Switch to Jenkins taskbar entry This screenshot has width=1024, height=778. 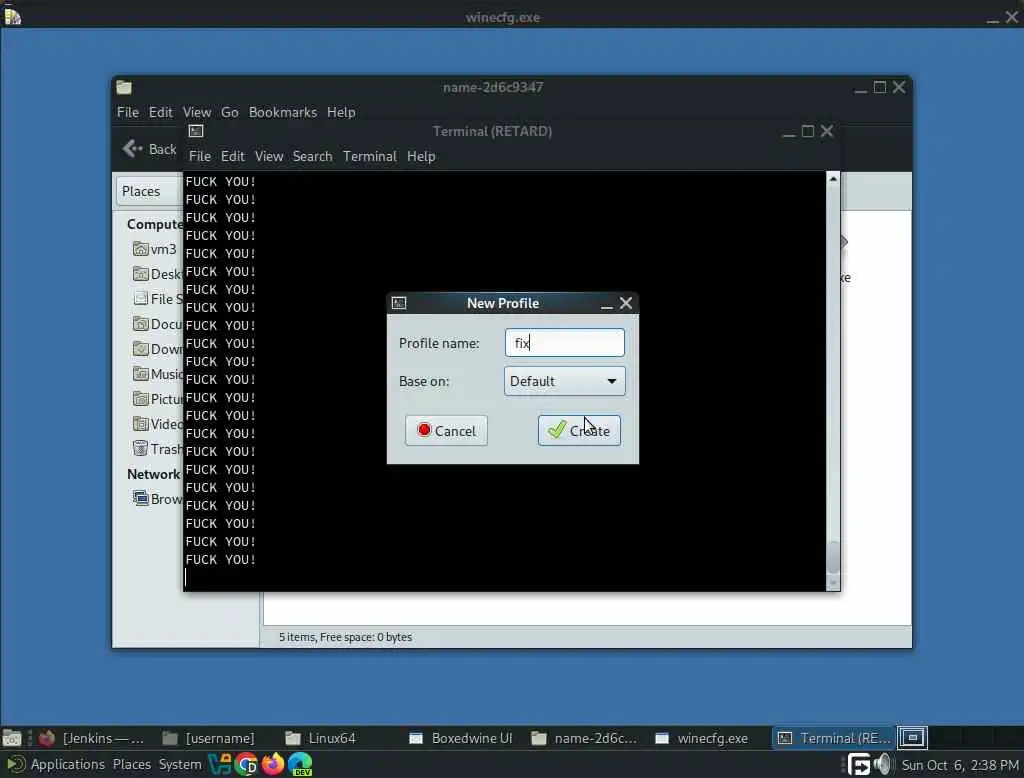(x=91, y=738)
